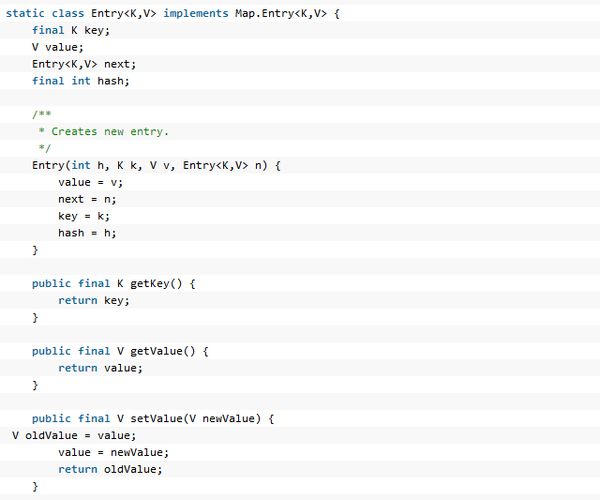The height and width of the screenshot is (500, 600).
Task: Click the assignment 'next = n;'
Action: pyautogui.click(x=87, y=199)
